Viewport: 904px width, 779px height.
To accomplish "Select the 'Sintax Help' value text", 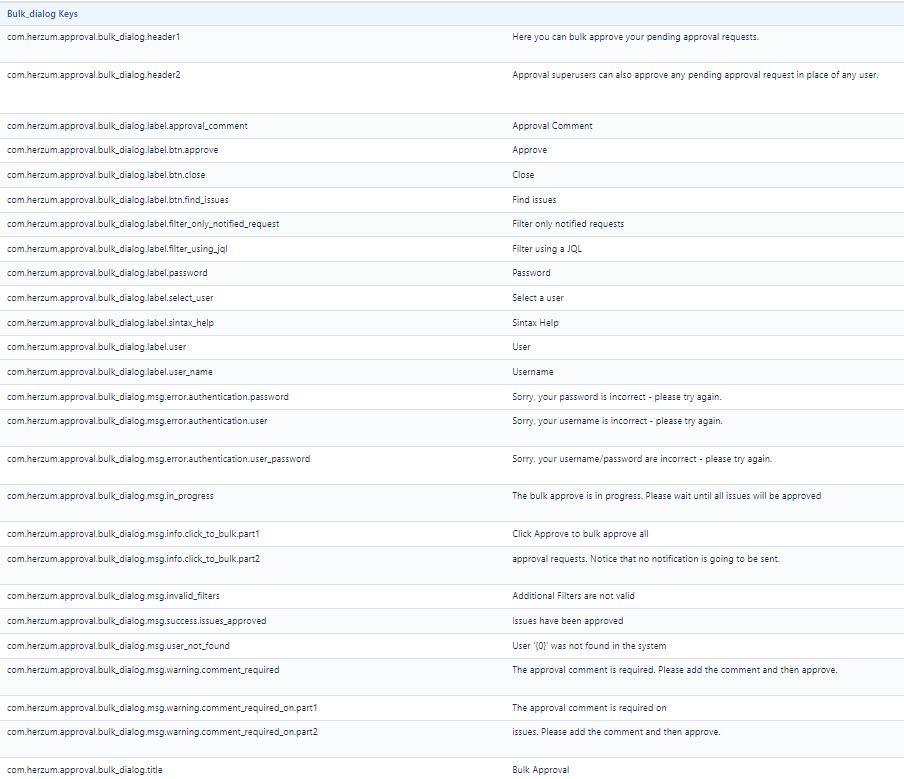I will (x=535, y=323).
